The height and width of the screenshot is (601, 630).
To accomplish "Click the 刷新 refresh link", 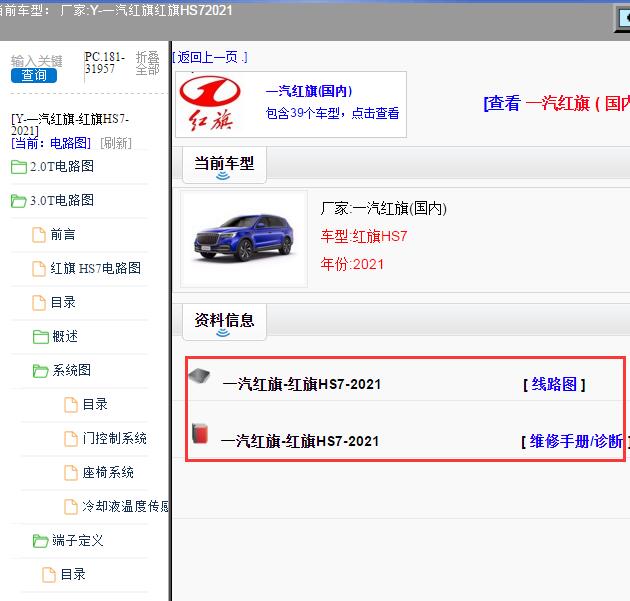I will click(116, 143).
